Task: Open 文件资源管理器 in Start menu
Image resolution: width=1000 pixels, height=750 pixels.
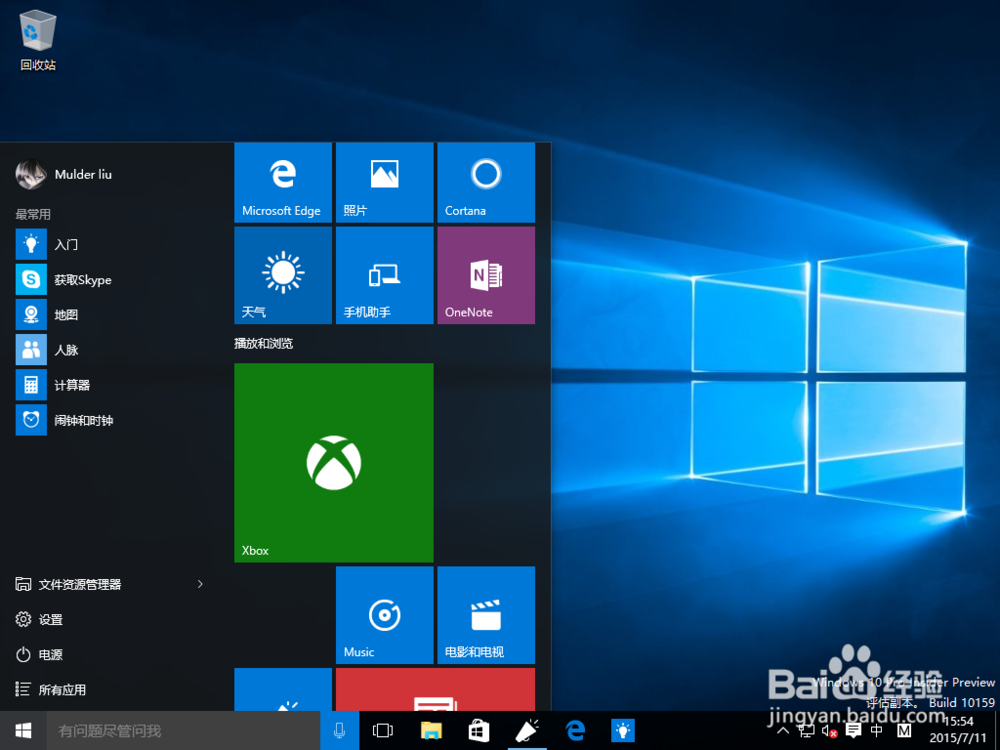Action: 80,584
